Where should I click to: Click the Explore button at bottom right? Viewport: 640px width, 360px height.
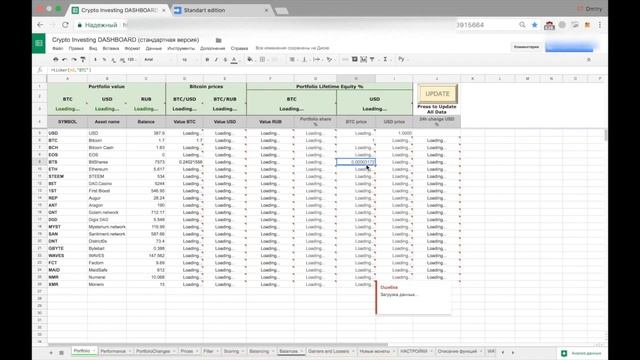tap(582, 353)
